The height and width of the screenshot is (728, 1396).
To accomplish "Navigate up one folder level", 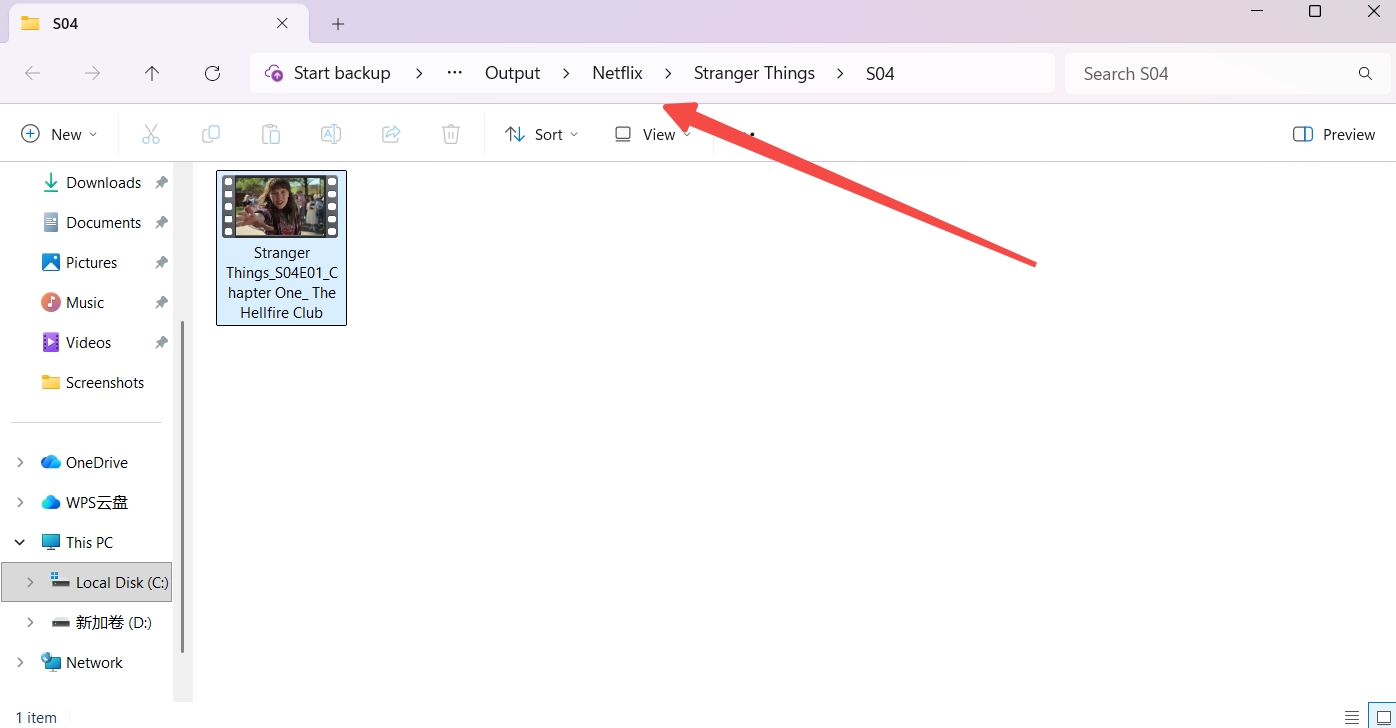I will [x=152, y=72].
